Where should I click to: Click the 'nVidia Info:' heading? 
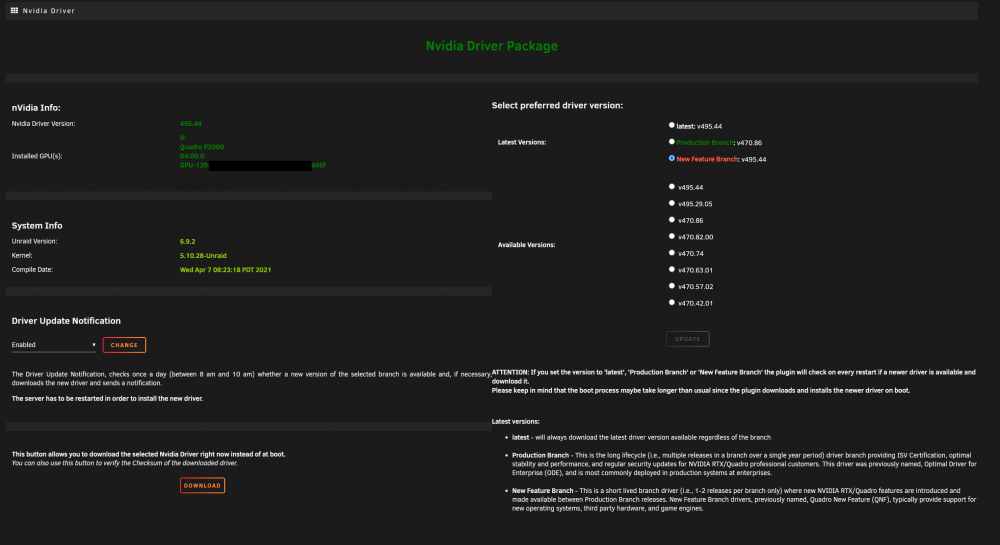[x=36, y=108]
